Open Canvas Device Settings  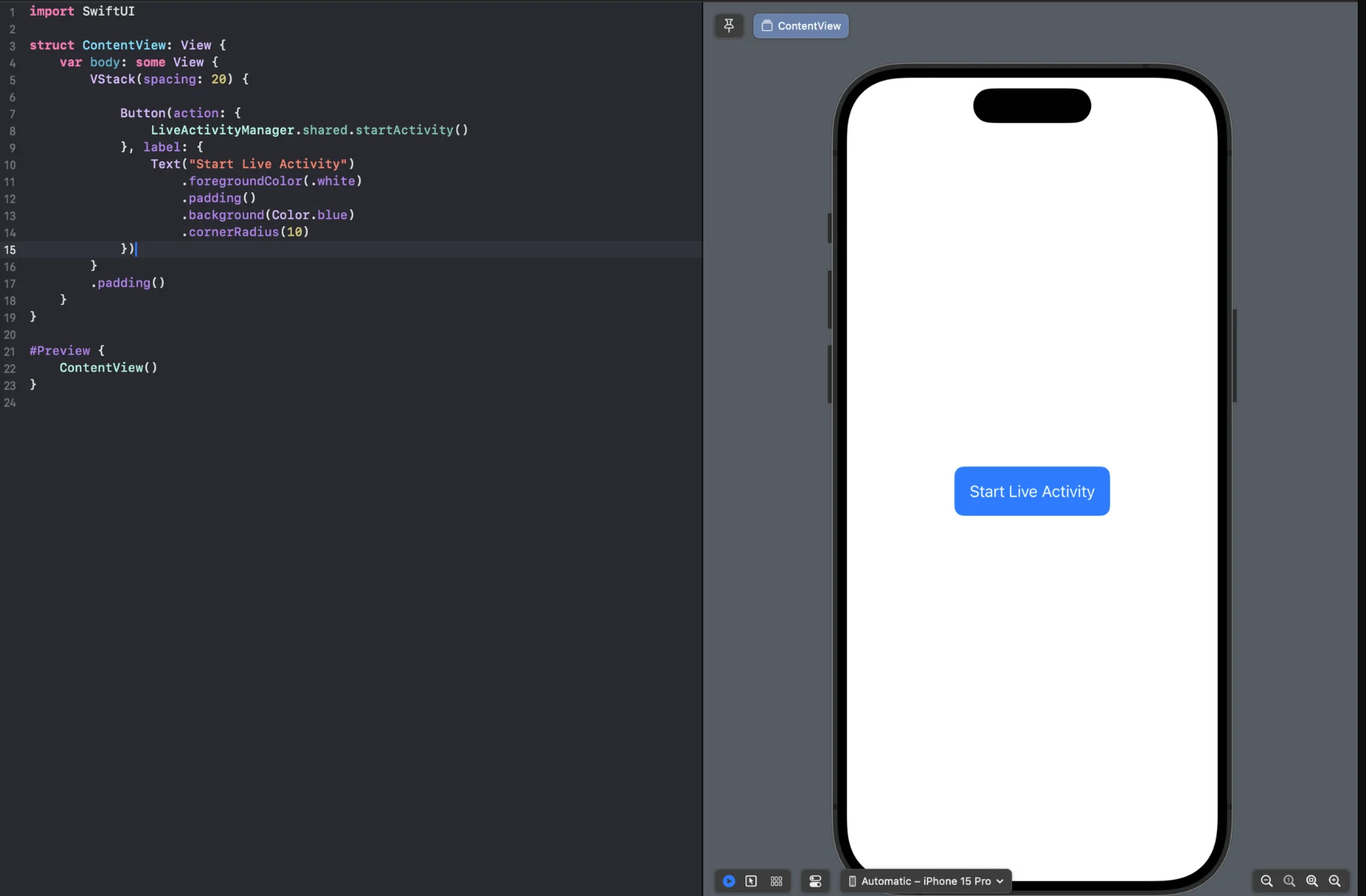pos(815,881)
